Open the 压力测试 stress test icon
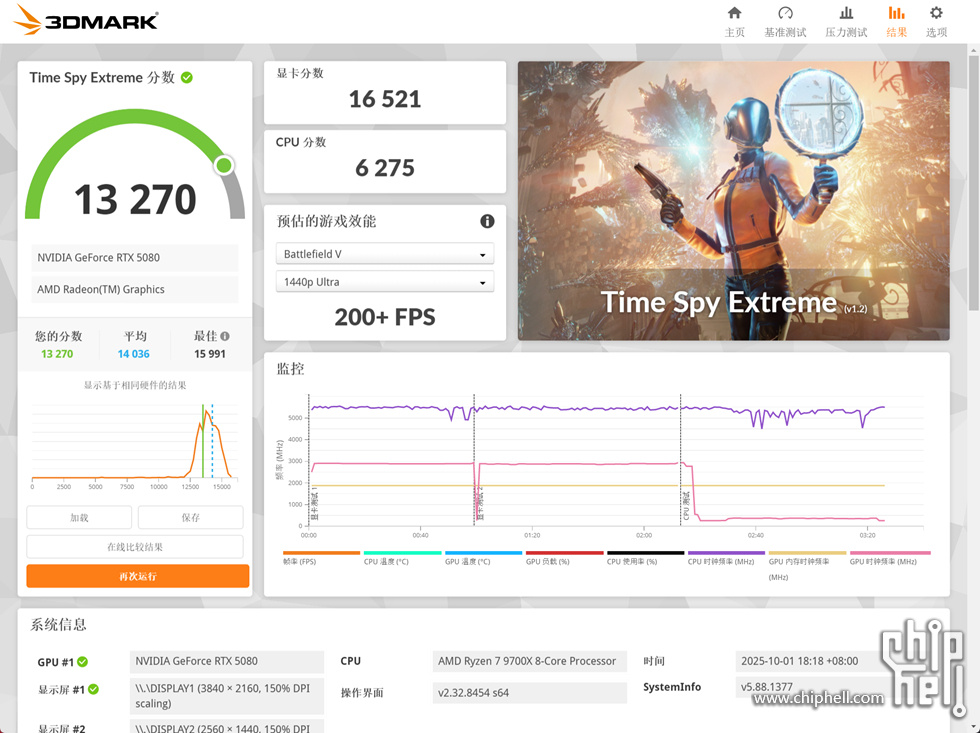The width and height of the screenshot is (980, 733). [x=846, y=14]
